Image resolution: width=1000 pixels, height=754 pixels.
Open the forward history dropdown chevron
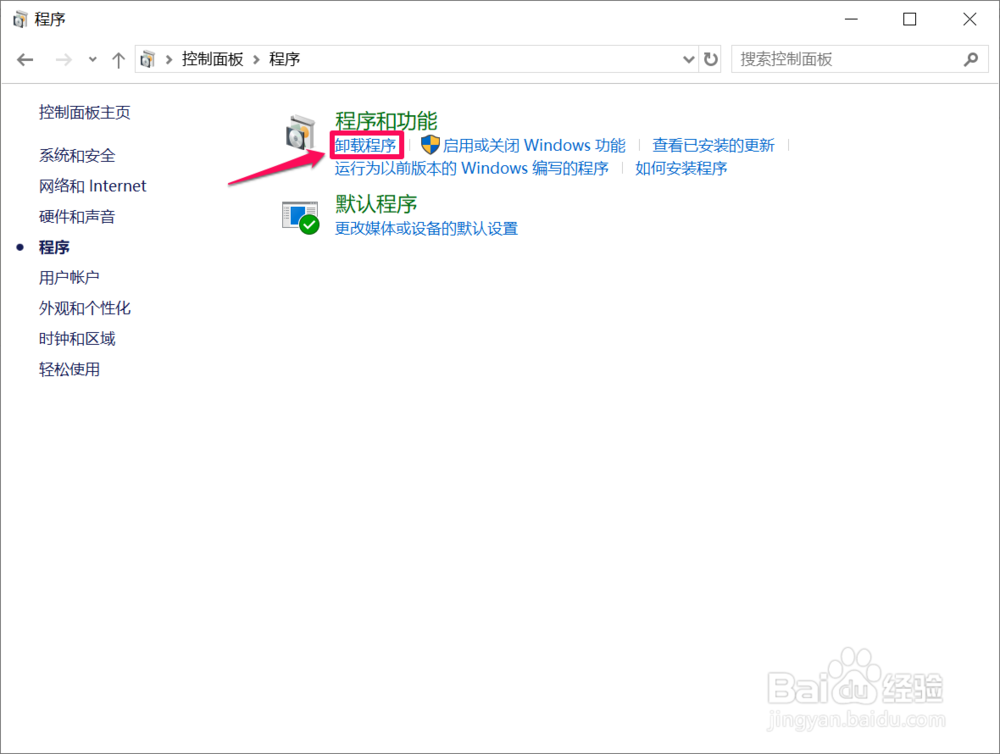(x=92, y=59)
